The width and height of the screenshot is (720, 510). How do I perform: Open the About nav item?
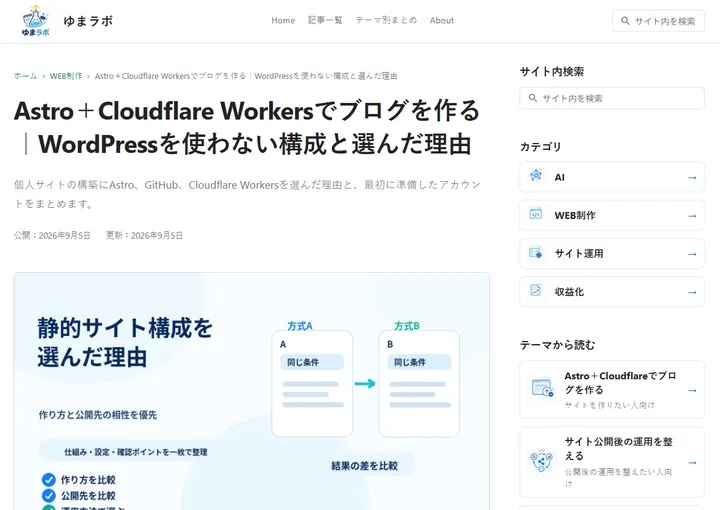pyautogui.click(x=442, y=20)
